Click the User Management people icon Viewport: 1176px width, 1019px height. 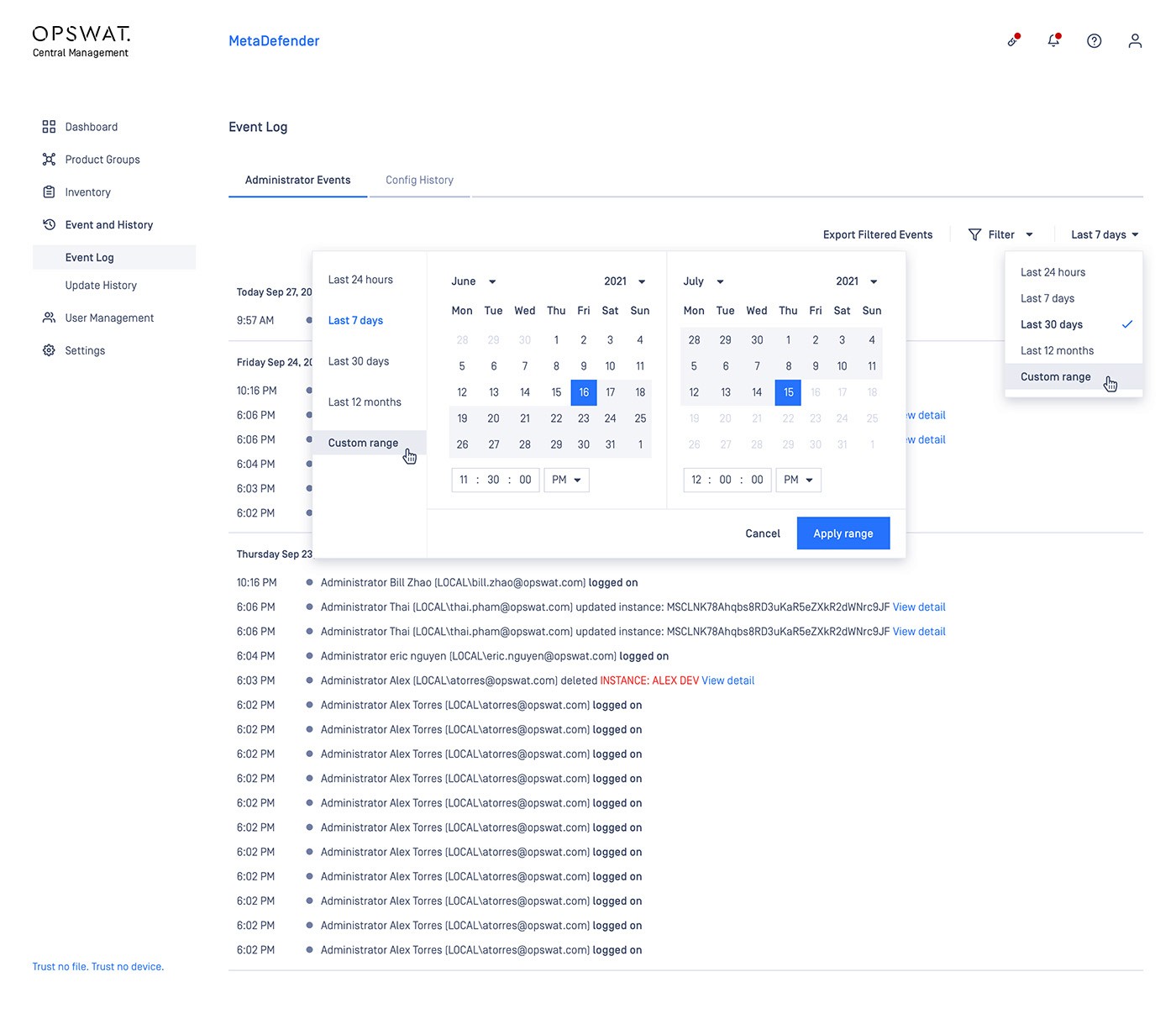tap(49, 318)
